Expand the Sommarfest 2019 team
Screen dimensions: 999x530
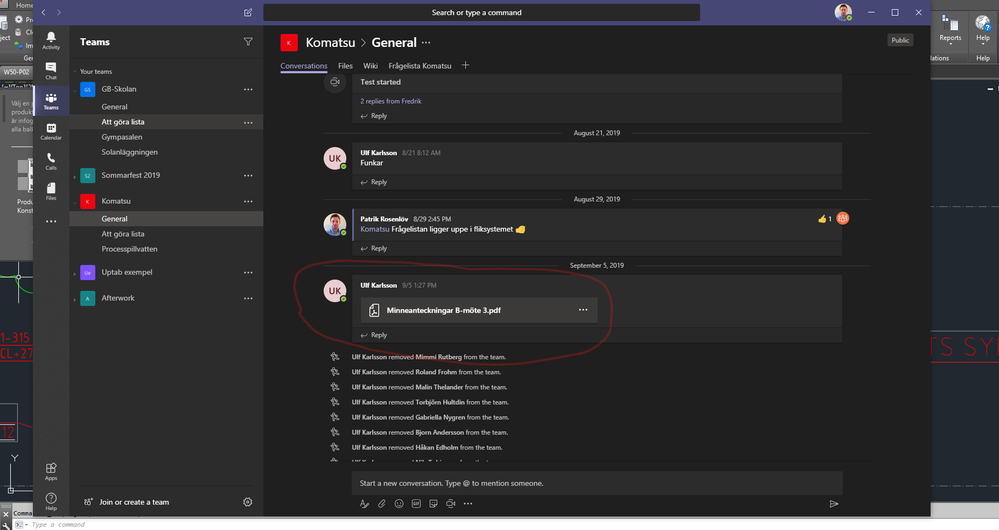point(75,176)
